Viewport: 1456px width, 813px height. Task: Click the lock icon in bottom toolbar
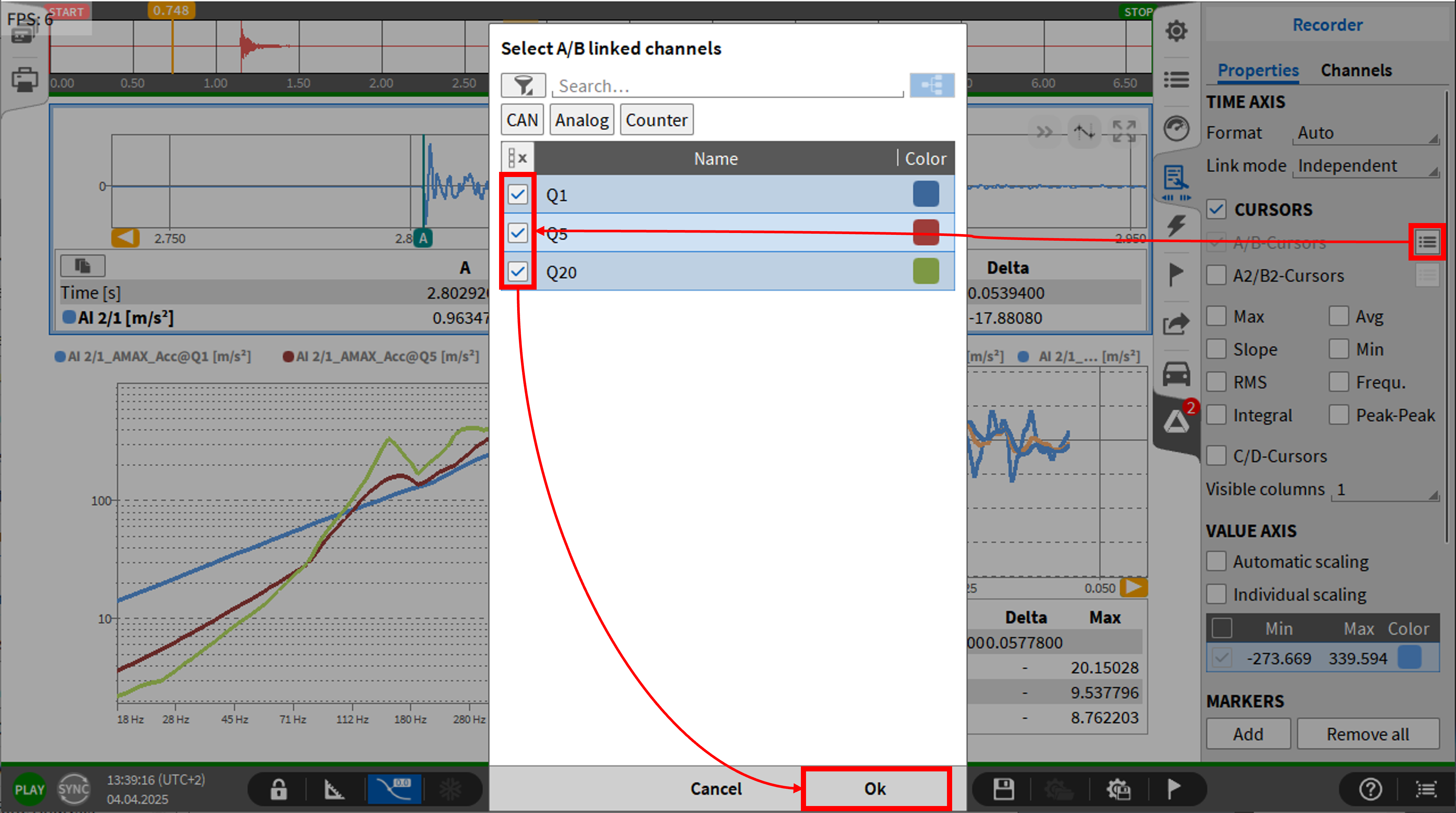278,789
